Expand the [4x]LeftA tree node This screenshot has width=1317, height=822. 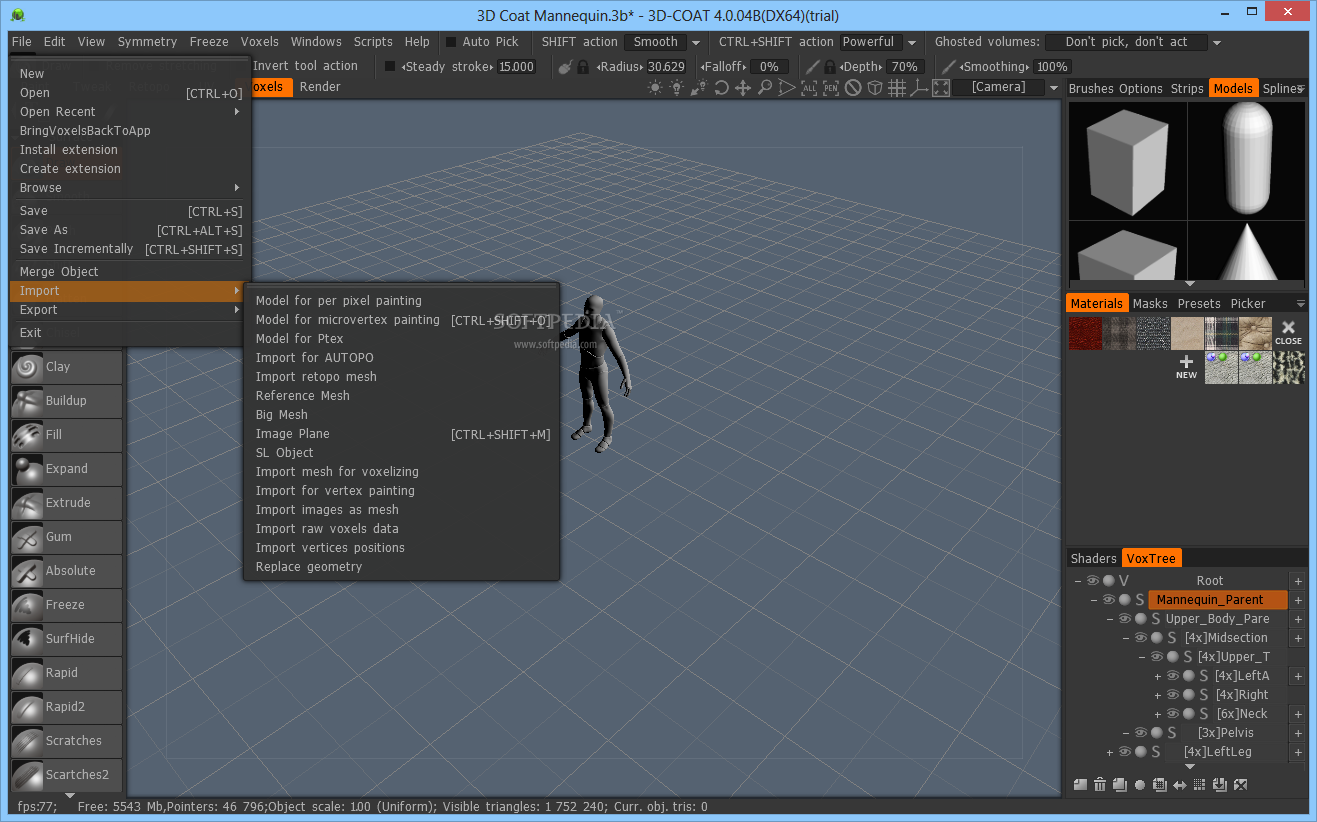pos(1158,676)
